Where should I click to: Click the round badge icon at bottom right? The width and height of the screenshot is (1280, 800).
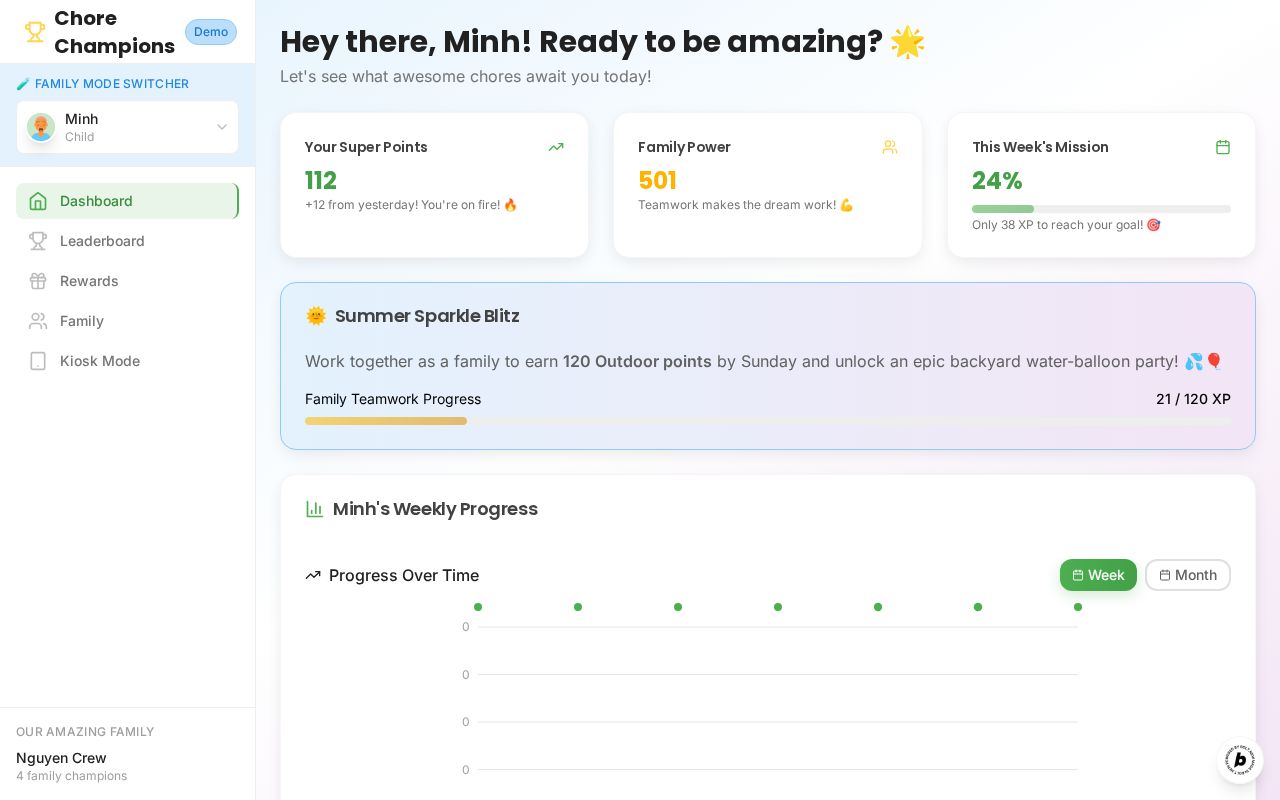coord(1240,760)
